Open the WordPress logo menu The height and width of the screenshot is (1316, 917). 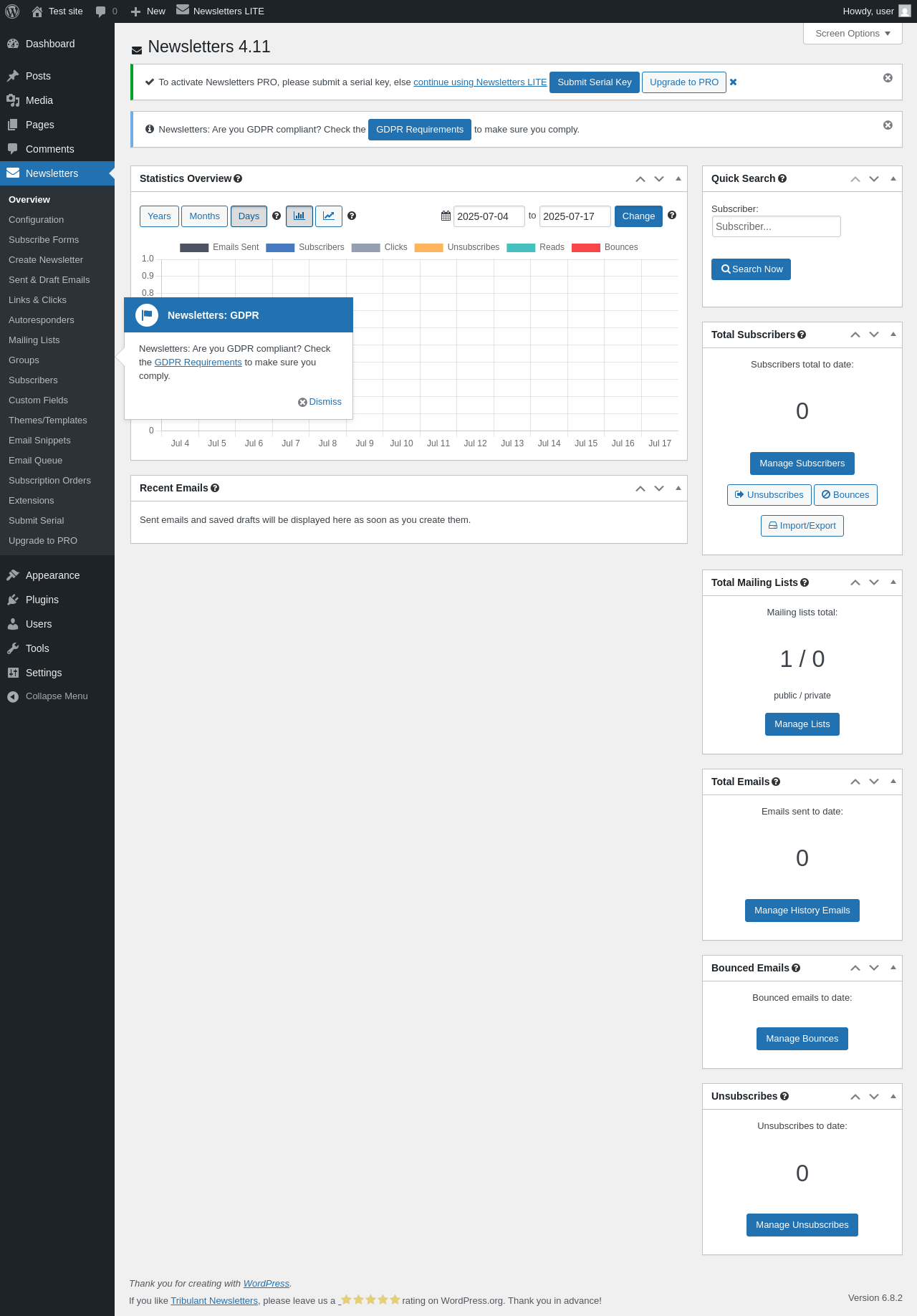12,11
